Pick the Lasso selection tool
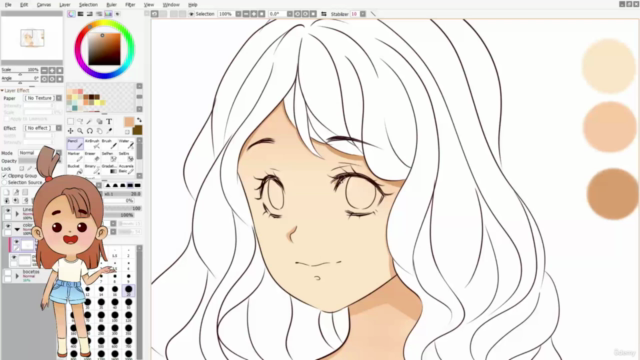Screen dimensions: 640x360 click(80, 121)
